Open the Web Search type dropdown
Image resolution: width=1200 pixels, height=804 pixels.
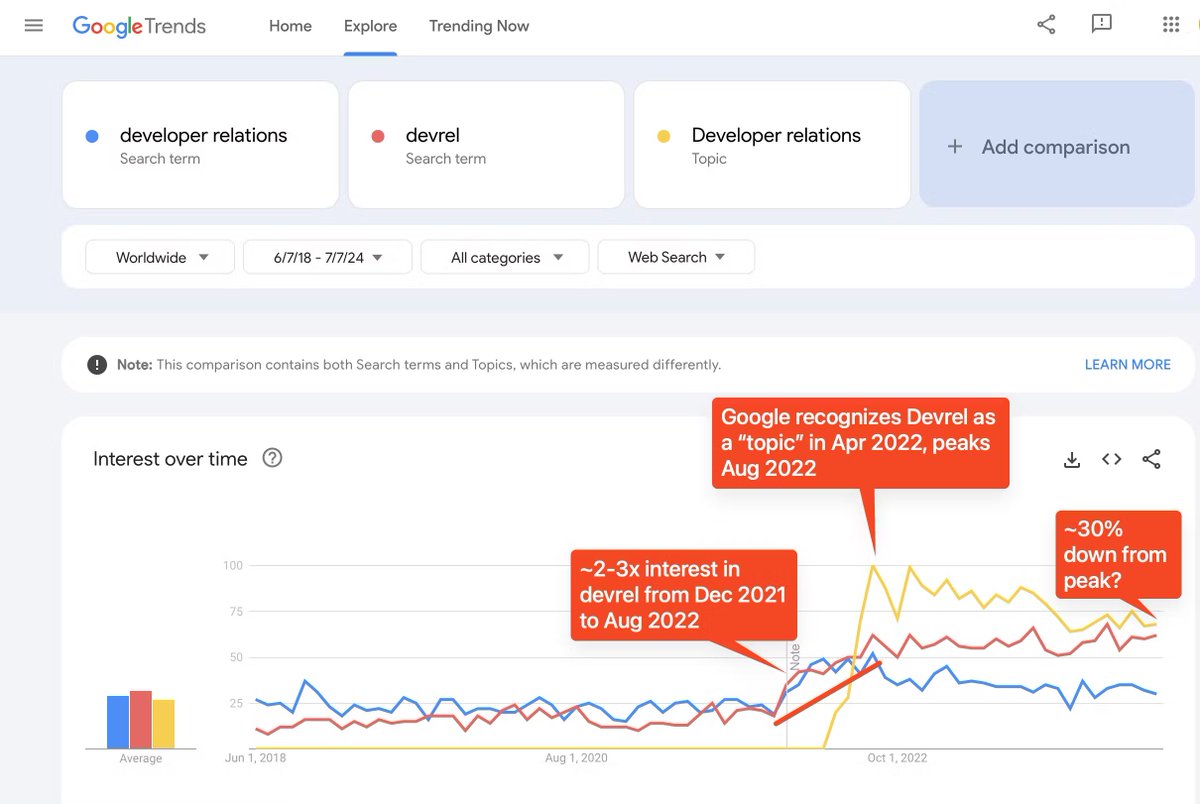tap(676, 257)
